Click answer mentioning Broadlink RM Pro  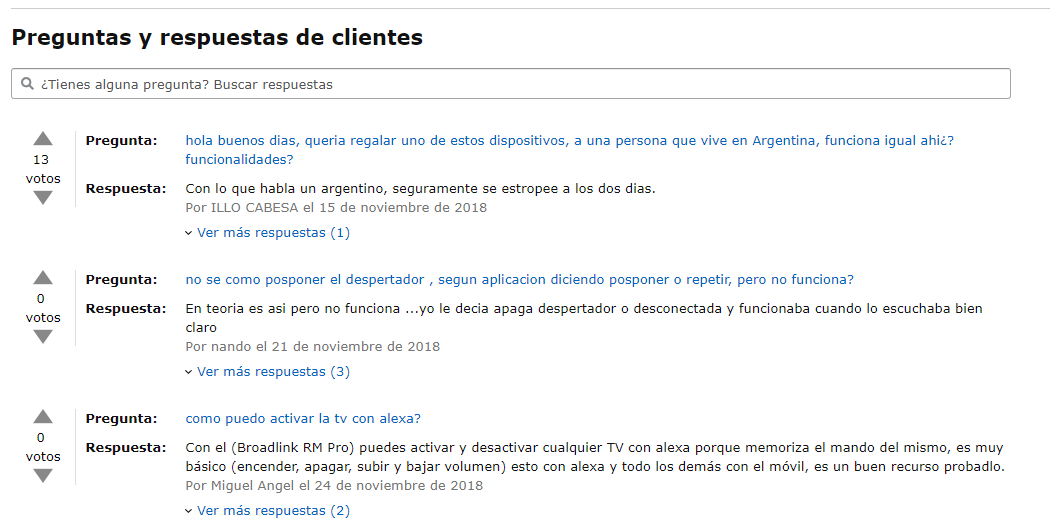pyautogui.click(x=595, y=457)
